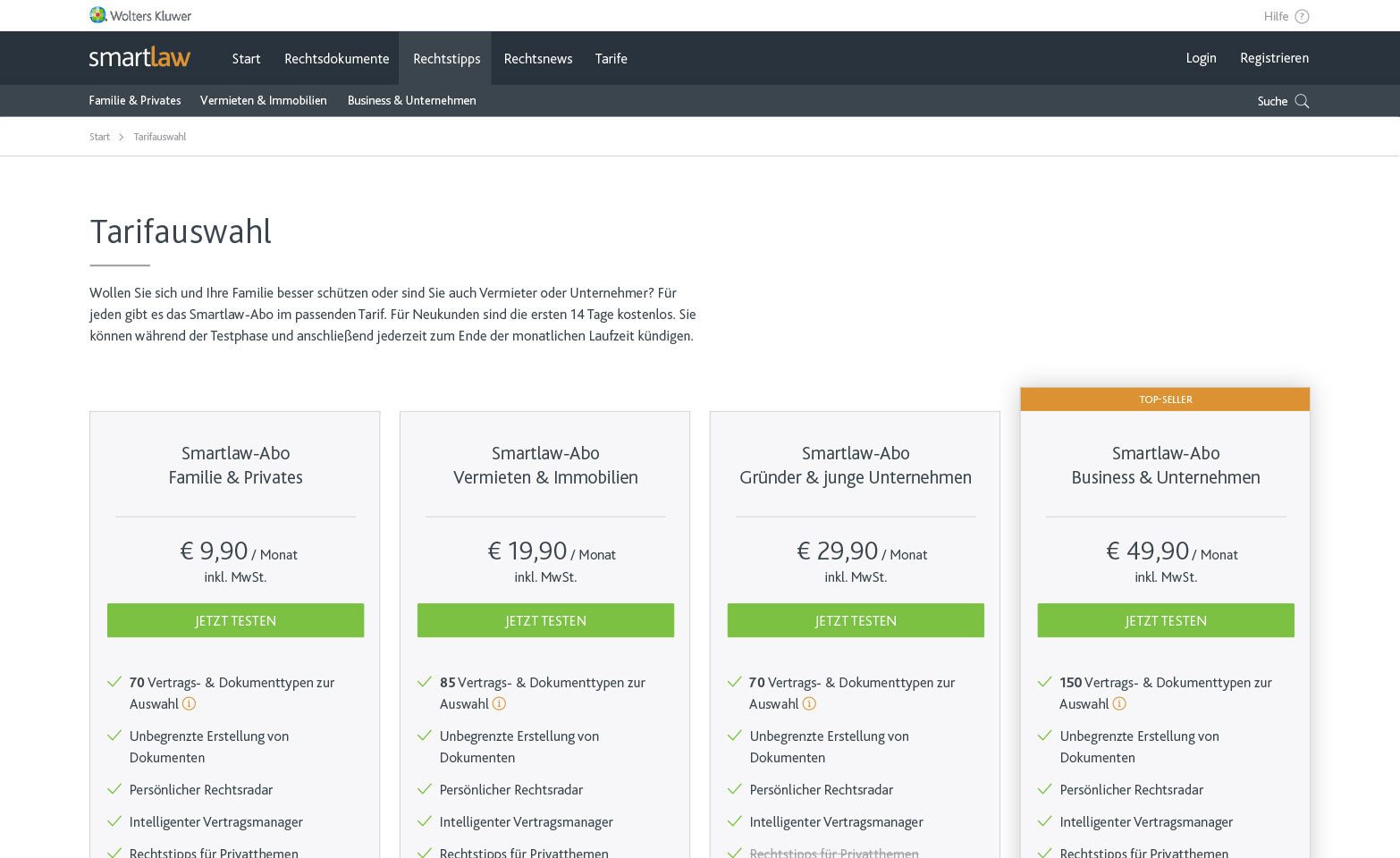Screen dimensions: 1400x858
Task: Open Vermieten & Immobilien category
Action: pos(263,100)
